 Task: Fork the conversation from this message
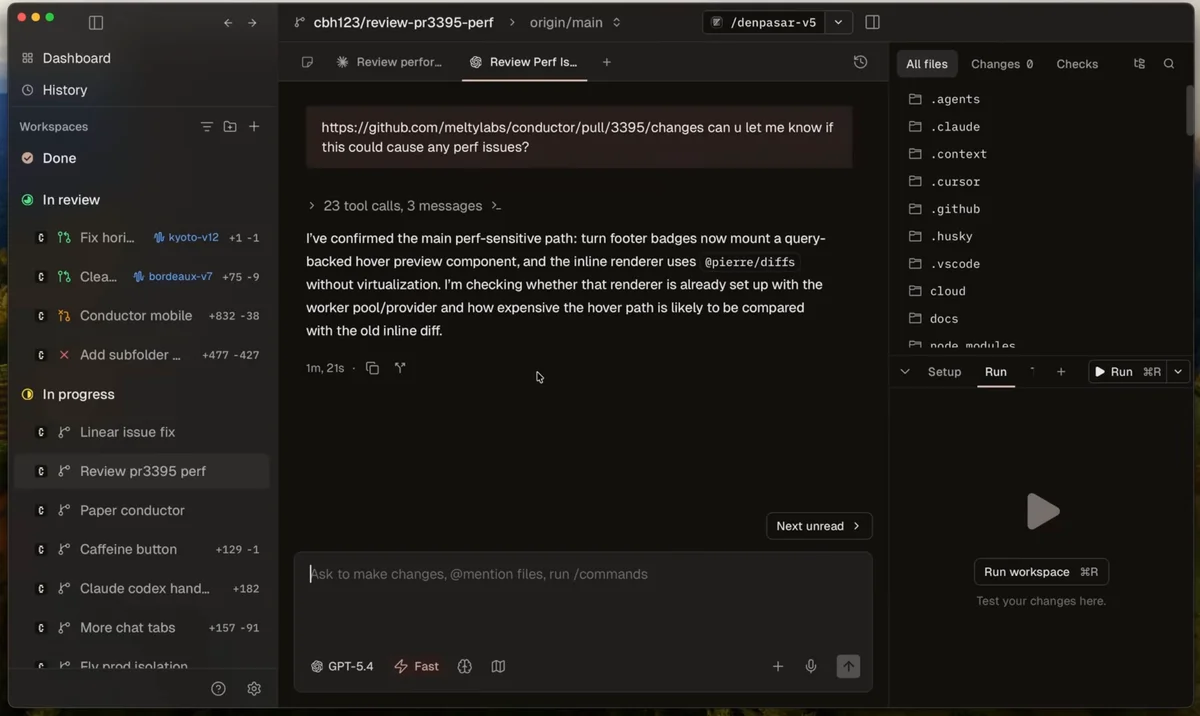pyautogui.click(x=400, y=368)
